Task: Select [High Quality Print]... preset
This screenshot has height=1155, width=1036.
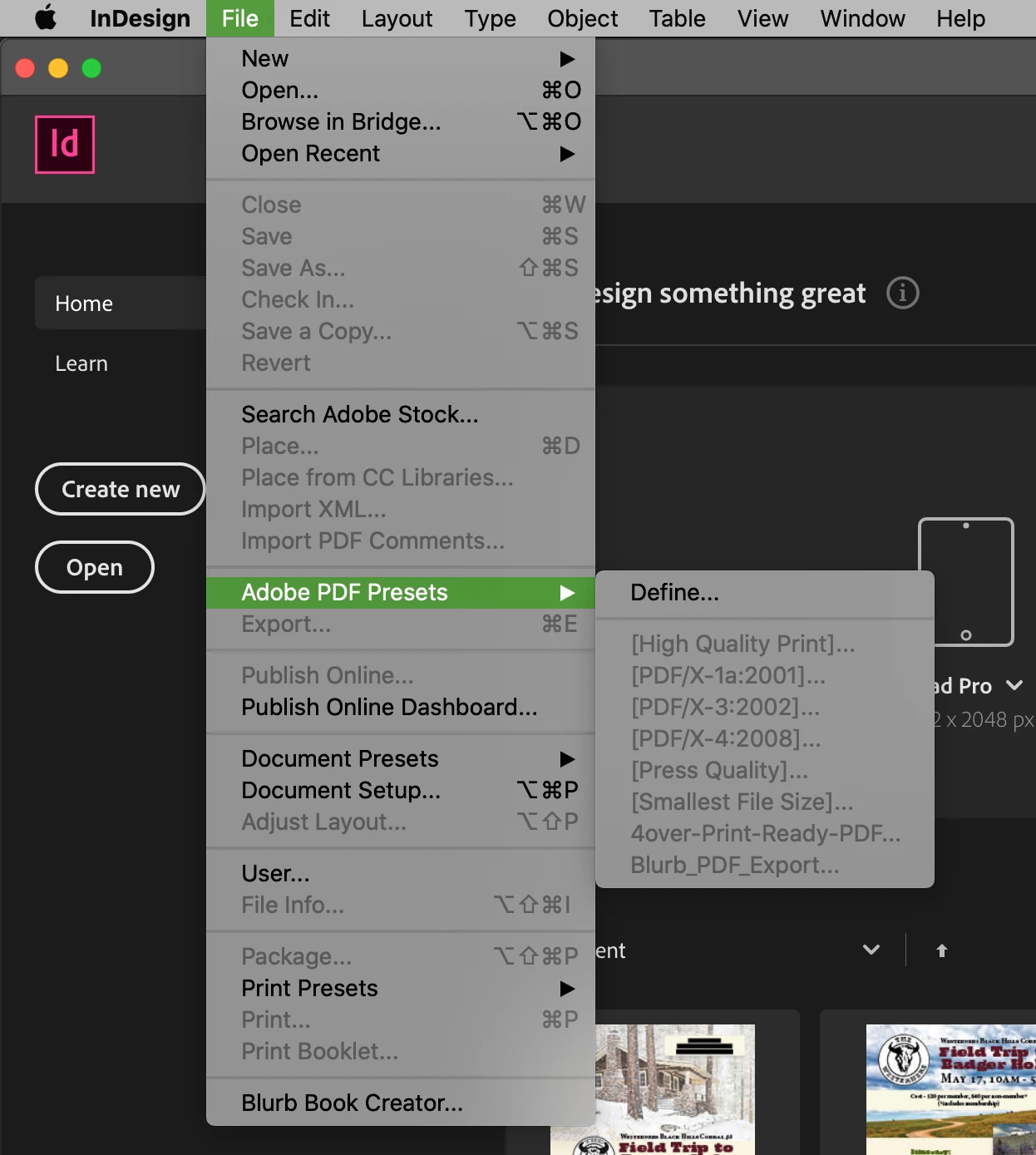Action: coord(765,644)
